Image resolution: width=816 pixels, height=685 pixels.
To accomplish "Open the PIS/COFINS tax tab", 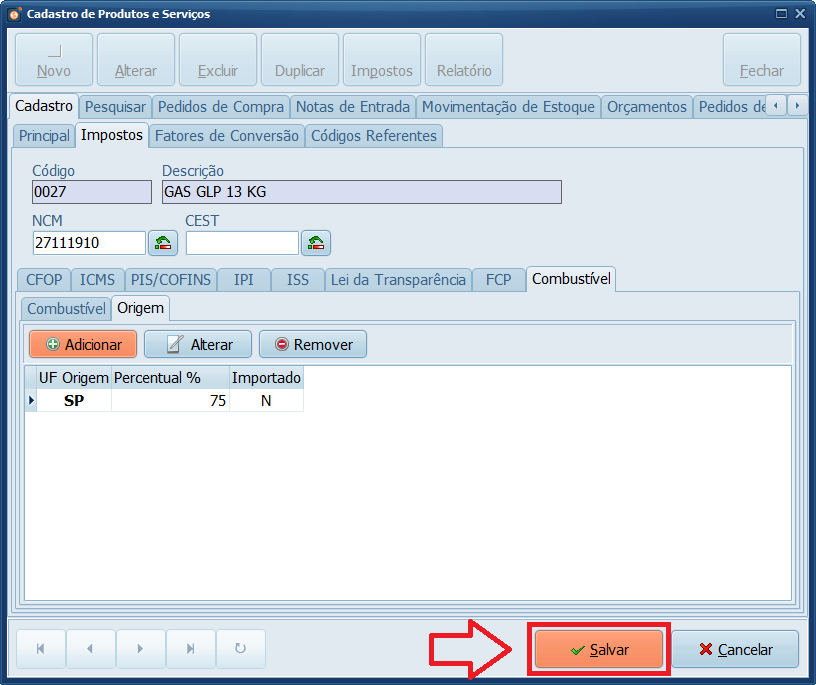I will [x=171, y=280].
